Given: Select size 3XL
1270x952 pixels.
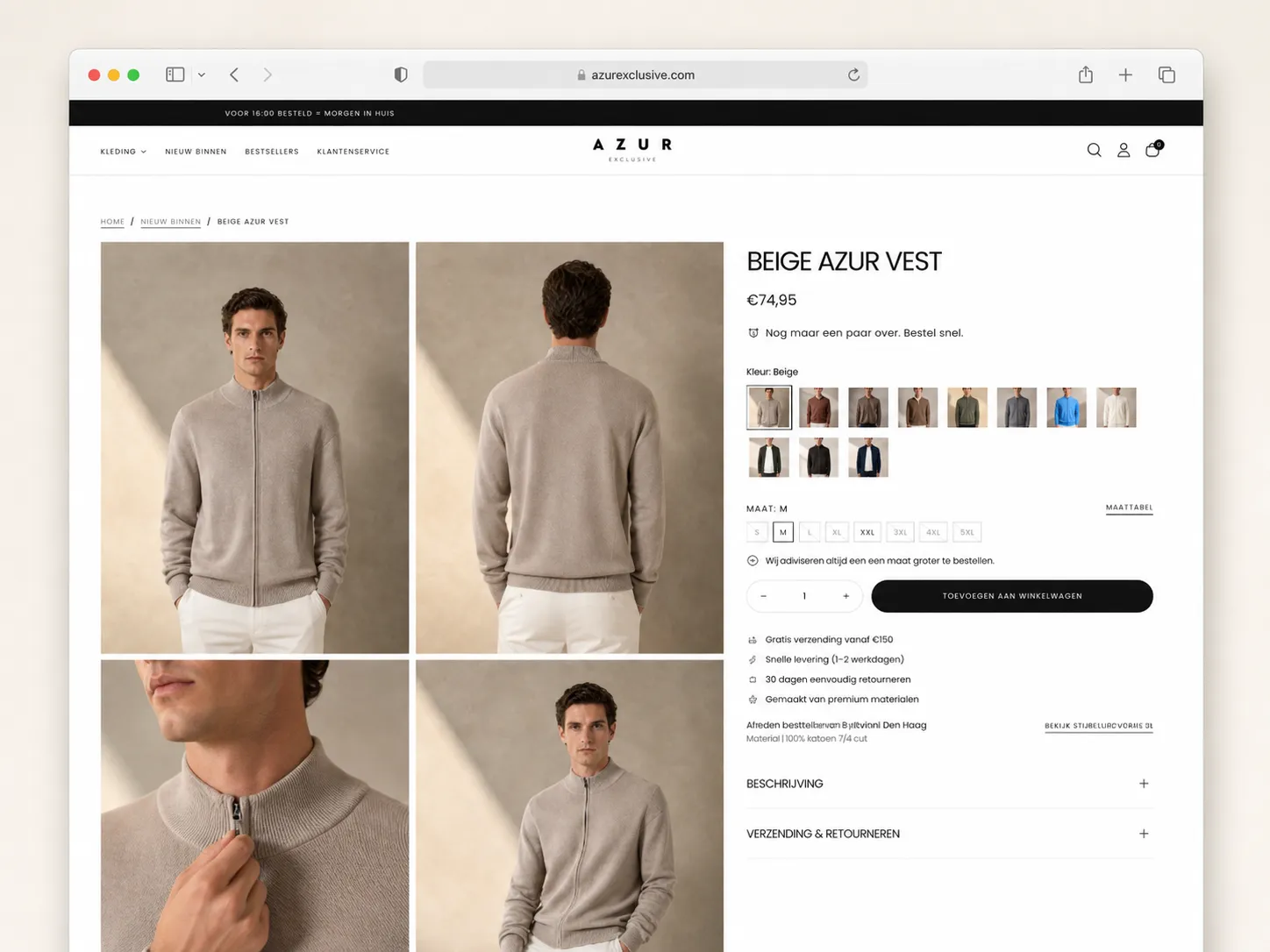Looking at the screenshot, I should 900,532.
